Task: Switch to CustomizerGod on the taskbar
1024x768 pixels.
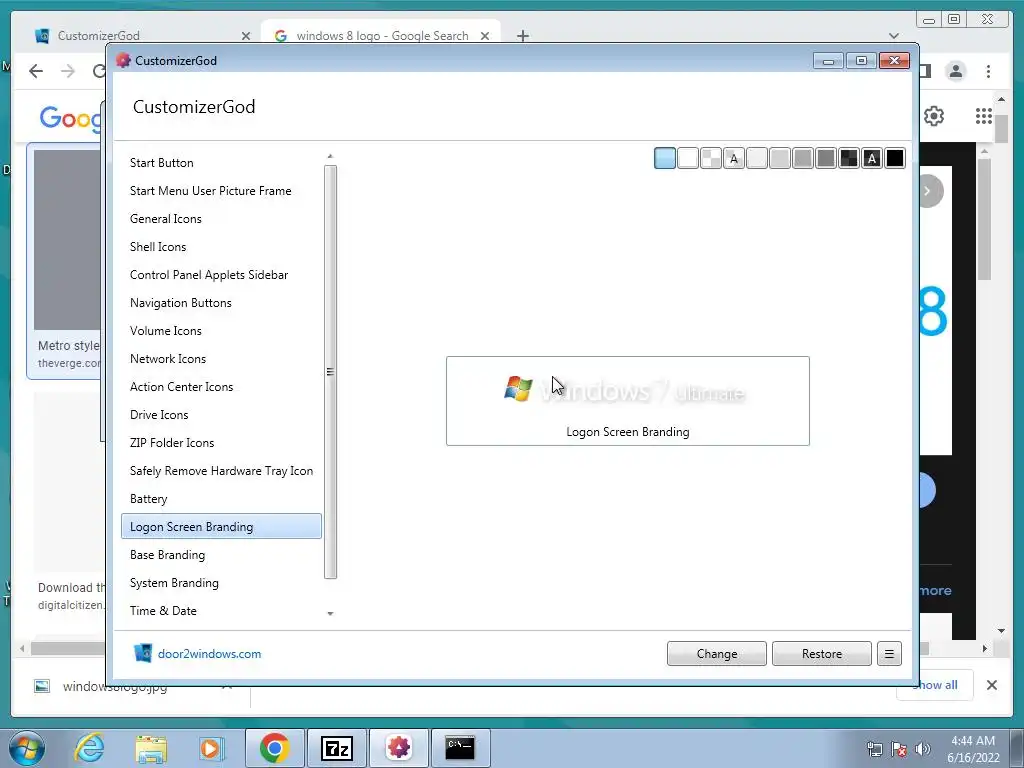Action: click(x=399, y=748)
